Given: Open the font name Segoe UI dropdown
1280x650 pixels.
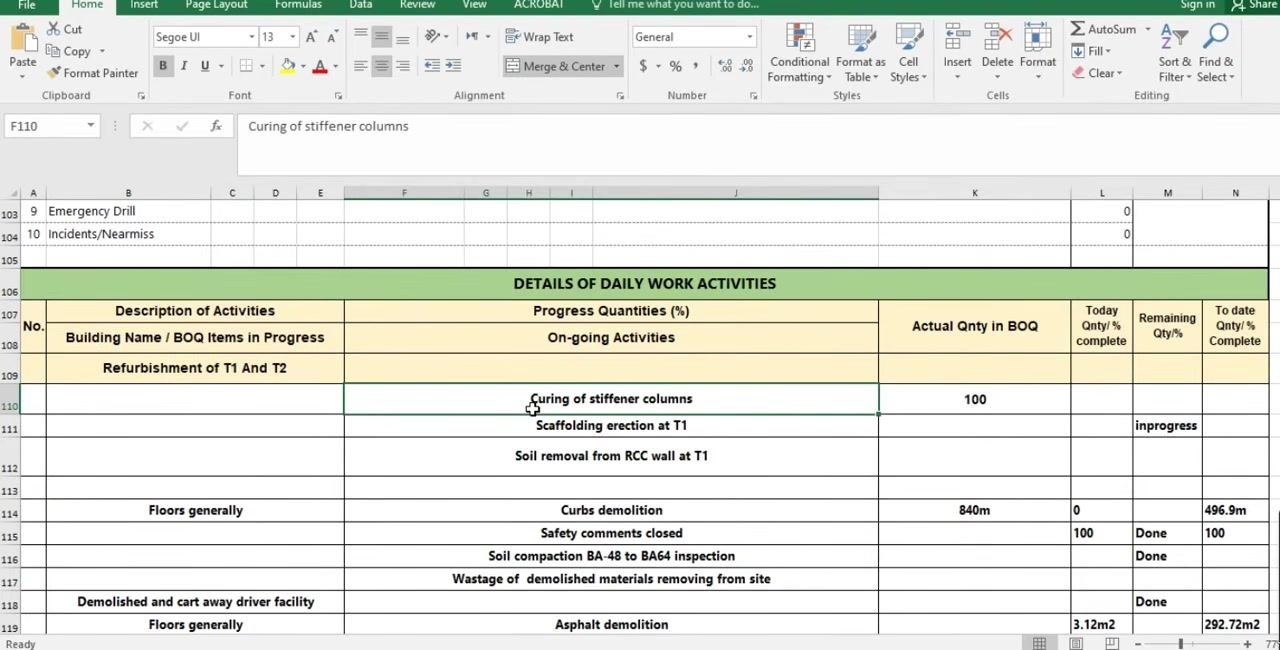Looking at the screenshot, I should tap(251, 37).
